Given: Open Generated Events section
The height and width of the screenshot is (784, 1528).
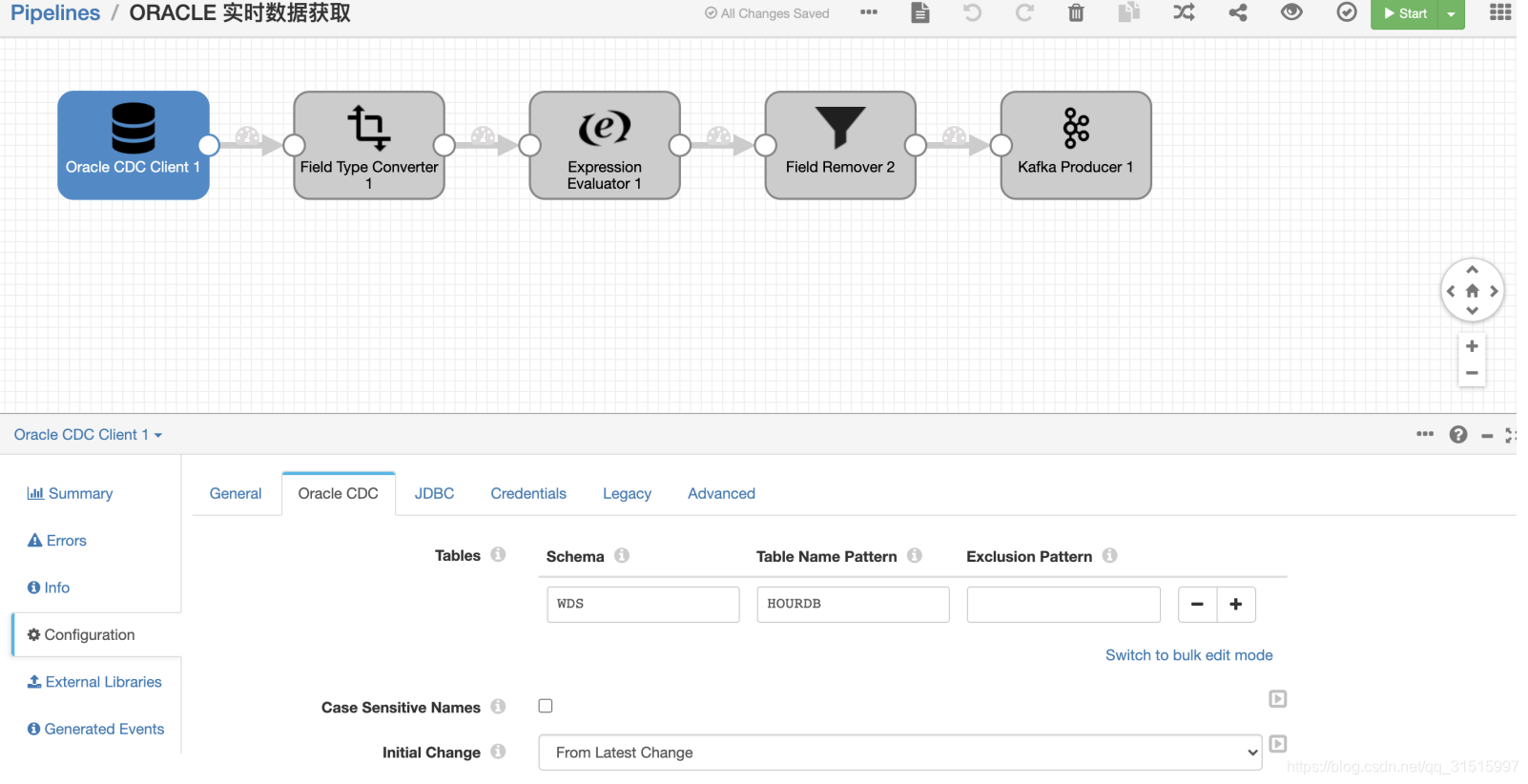Looking at the screenshot, I should 95,729.
